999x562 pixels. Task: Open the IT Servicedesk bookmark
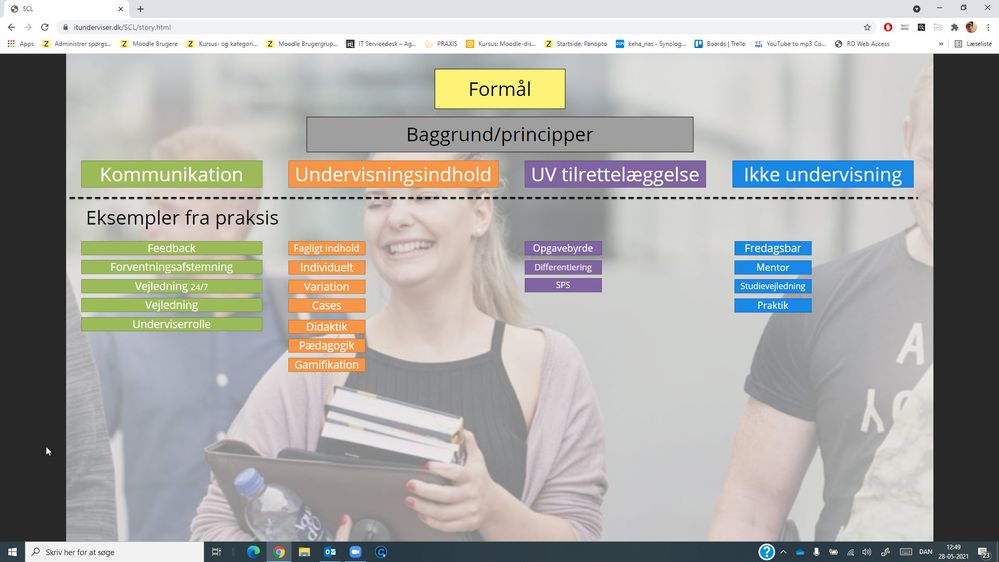(x=381, y=44)
